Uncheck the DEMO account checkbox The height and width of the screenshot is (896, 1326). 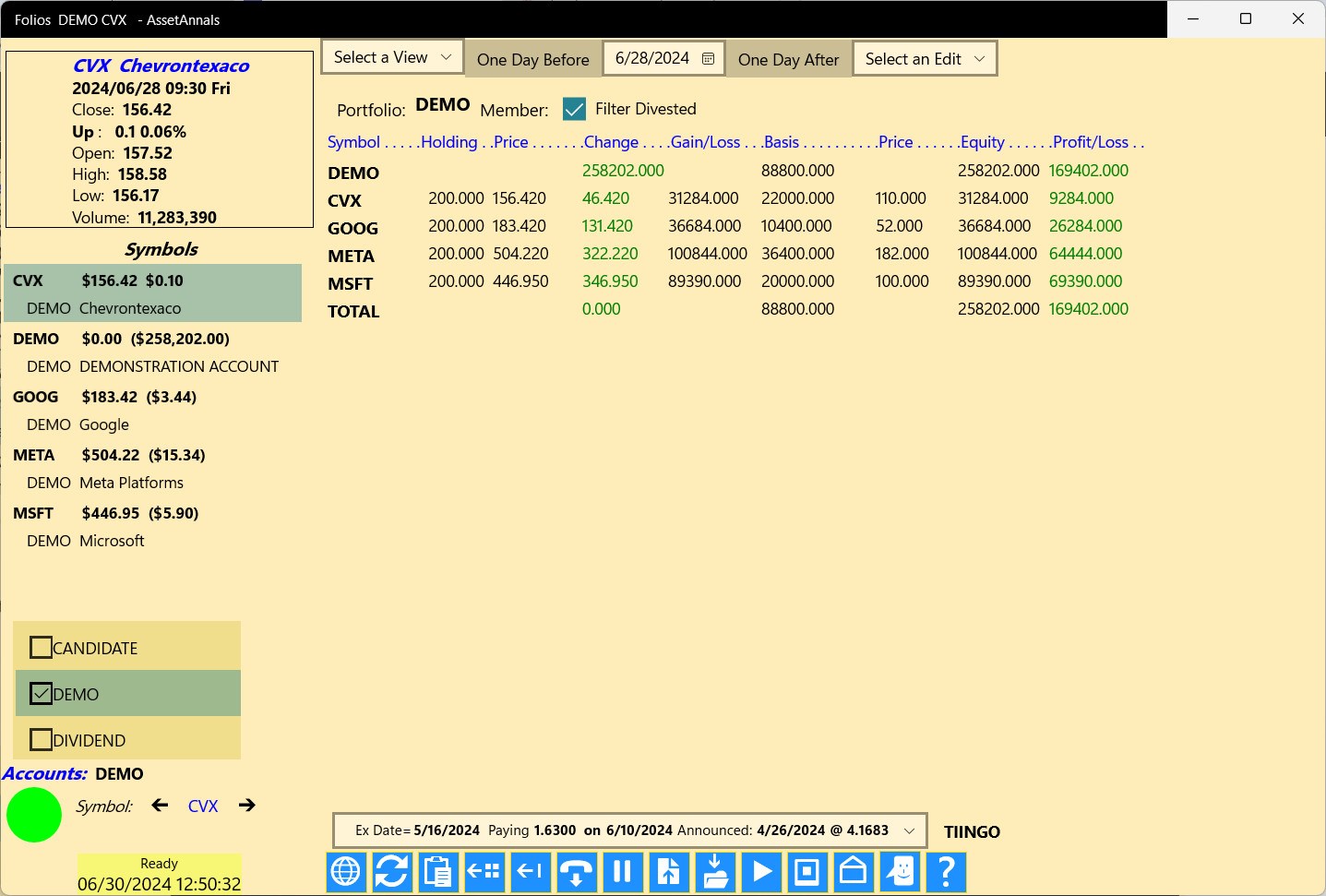click(41, 693)
